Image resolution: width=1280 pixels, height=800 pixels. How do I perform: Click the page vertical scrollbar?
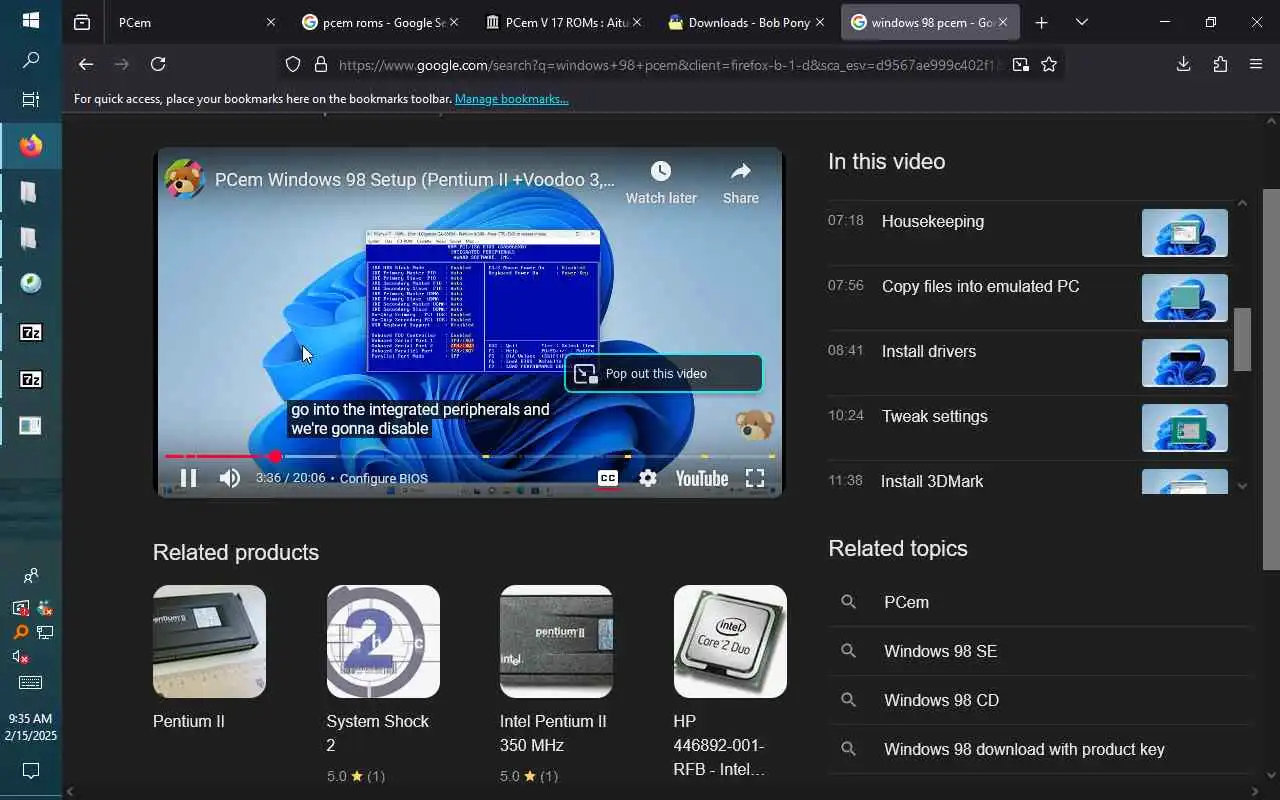coord(1271,380)
